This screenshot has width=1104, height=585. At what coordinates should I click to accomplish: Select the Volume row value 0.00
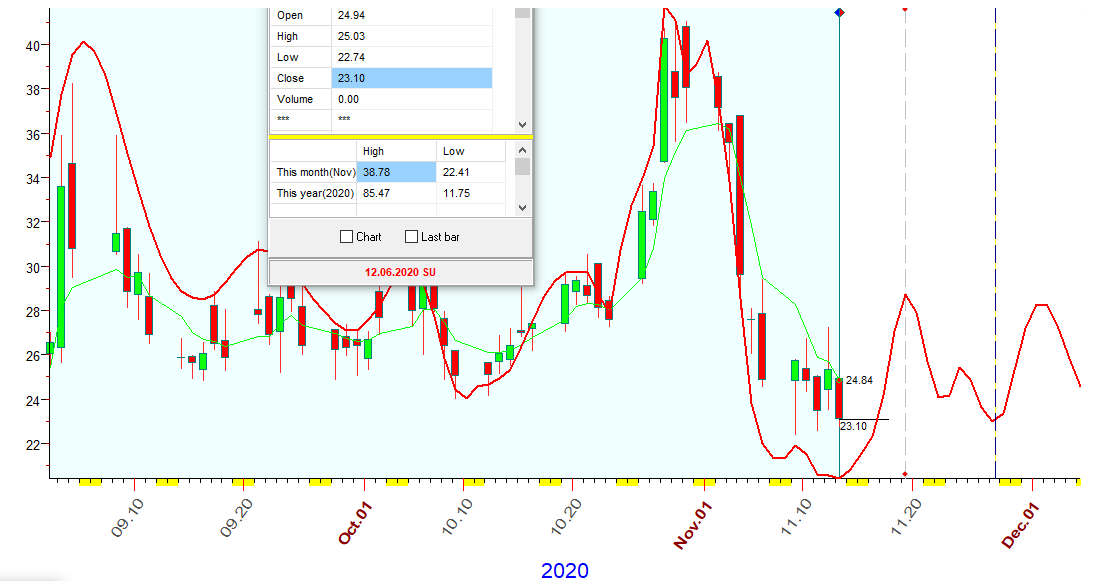[411, 99]
